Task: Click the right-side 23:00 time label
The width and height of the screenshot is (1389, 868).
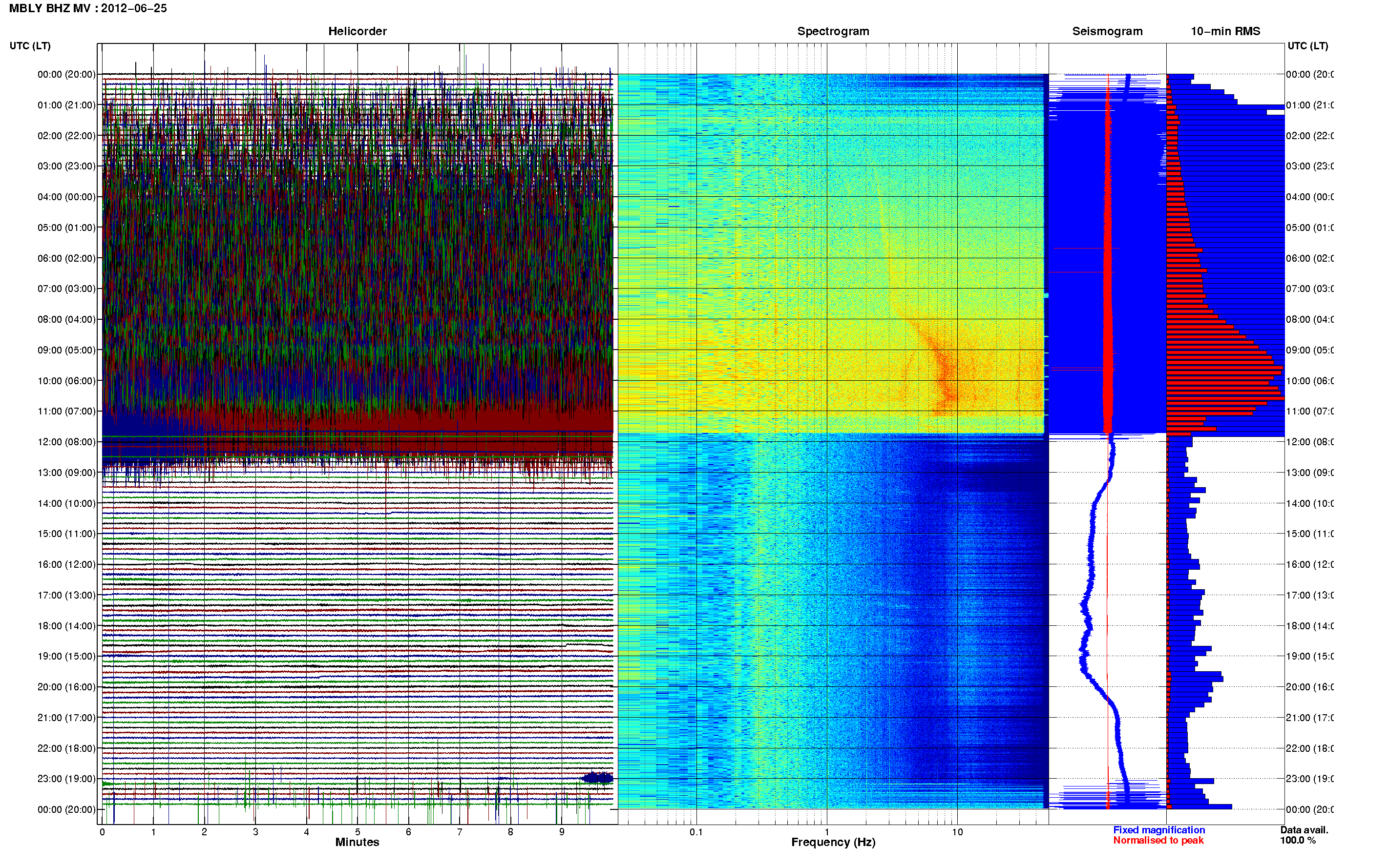Action: [1310, 779]
